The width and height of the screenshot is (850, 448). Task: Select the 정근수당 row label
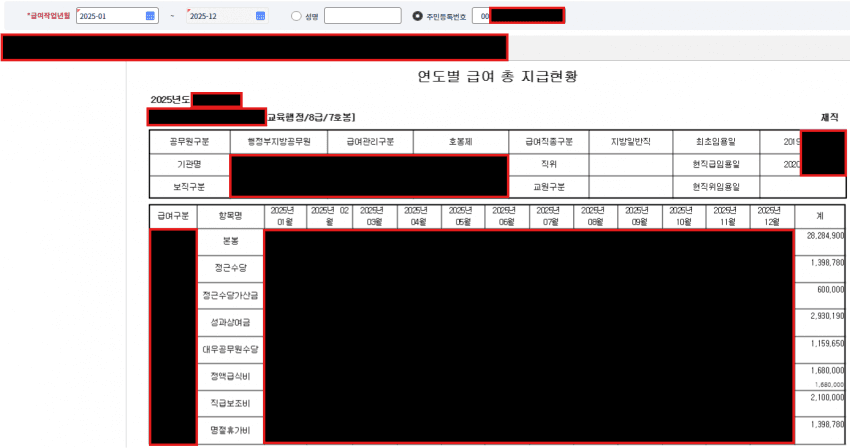point(230,268)
